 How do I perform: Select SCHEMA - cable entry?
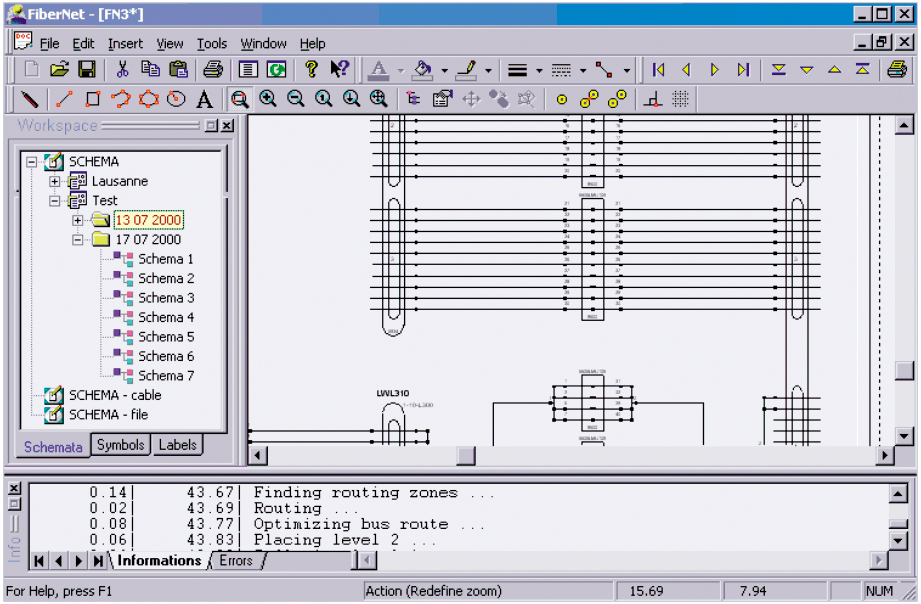115,395
